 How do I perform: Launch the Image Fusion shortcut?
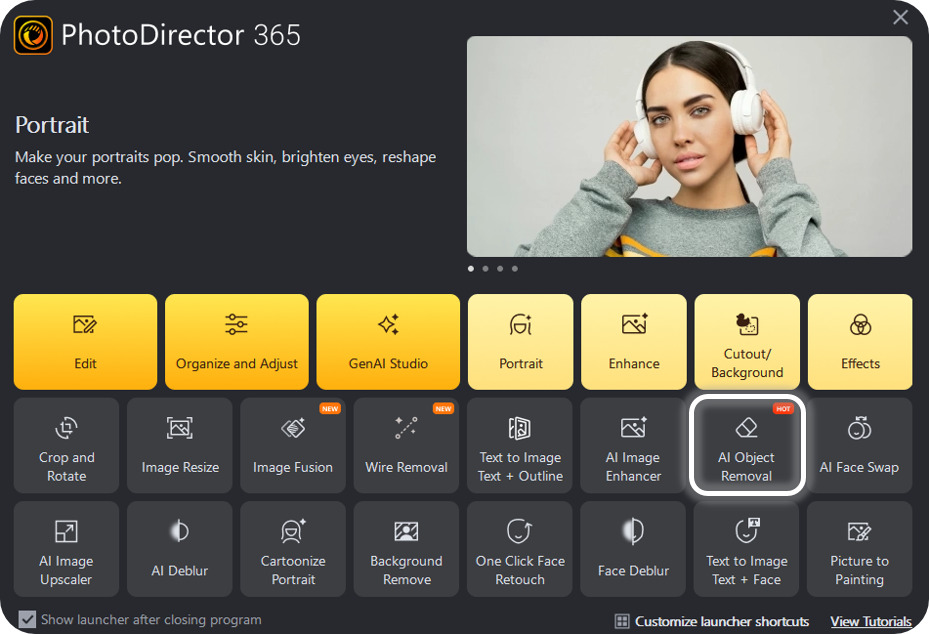(293, 446)
